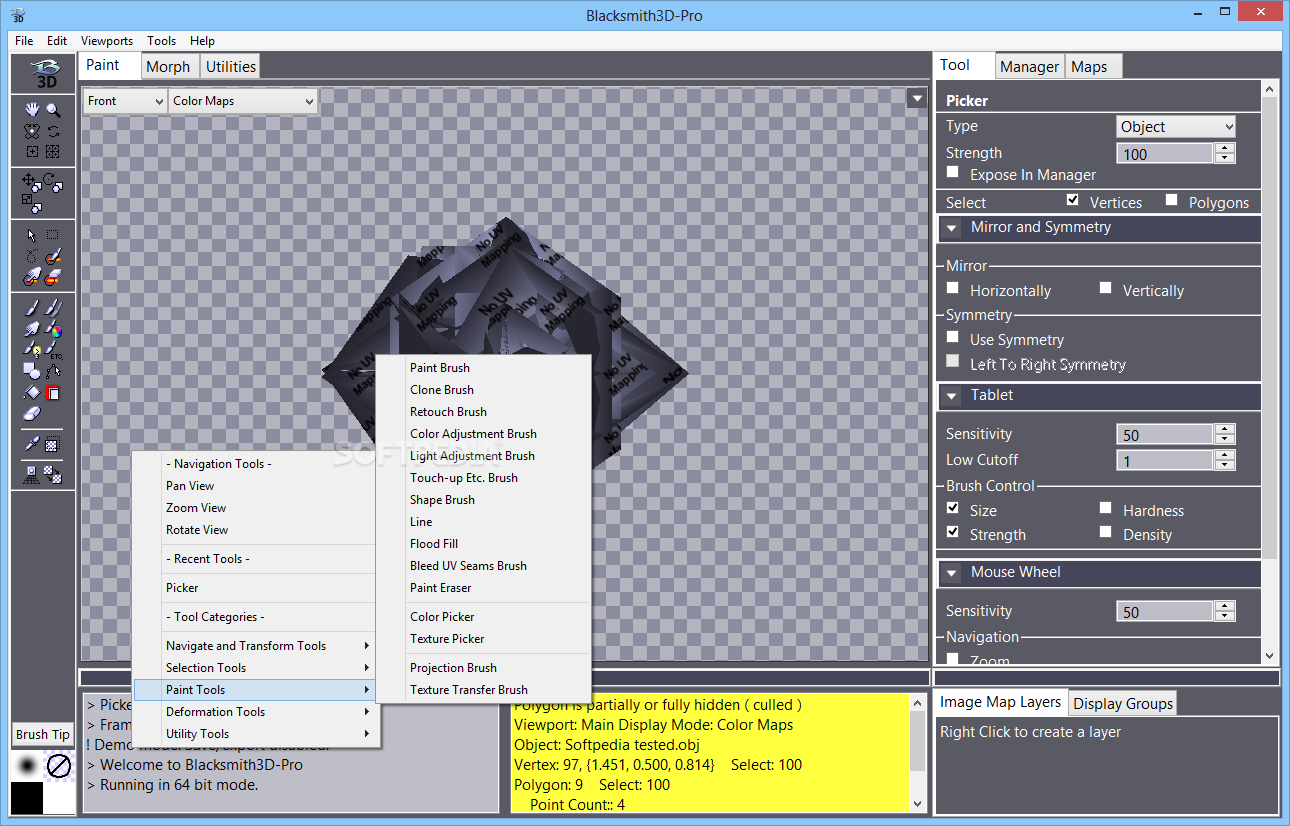This screenshot has width=1290, height=826.
Task: Select the Zoom magnifier icon in the left toolbar
Action: pos(53,110)
